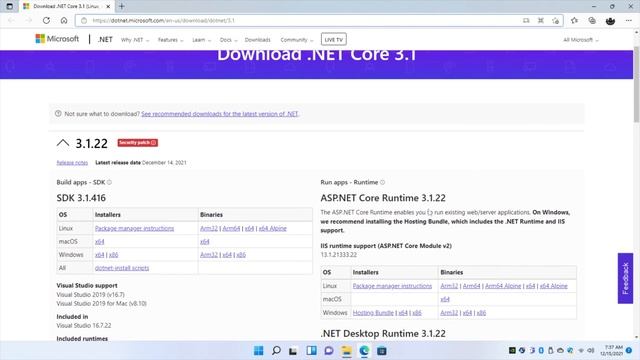Click the info icon beside Run apps - Runtime

click(x=382, y=182)
